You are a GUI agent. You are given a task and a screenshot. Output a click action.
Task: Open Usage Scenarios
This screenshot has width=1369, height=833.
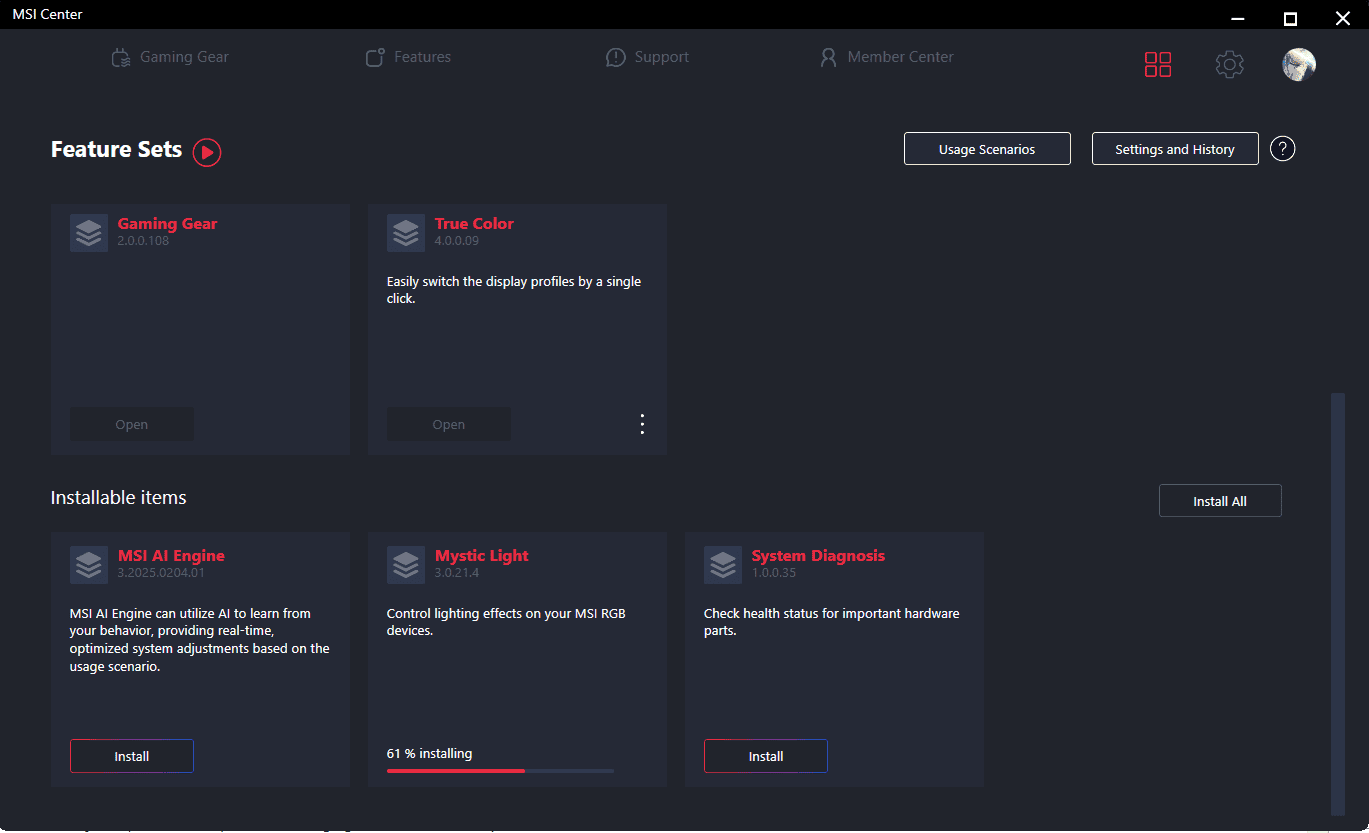[x=987, y=149]
